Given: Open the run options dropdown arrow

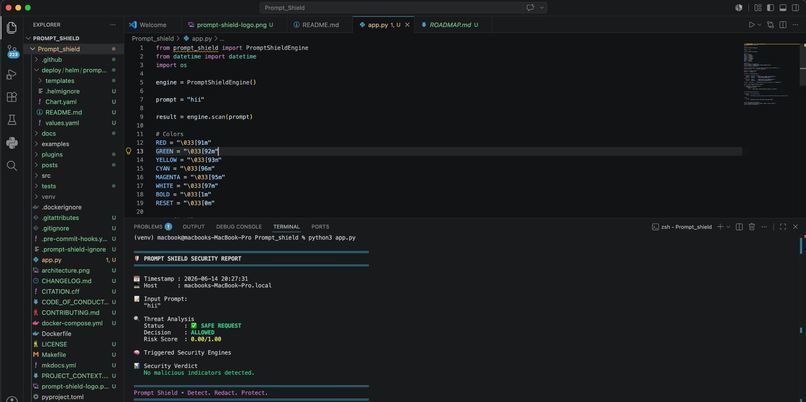Looking at the screenshot, I should pos(759,25).
